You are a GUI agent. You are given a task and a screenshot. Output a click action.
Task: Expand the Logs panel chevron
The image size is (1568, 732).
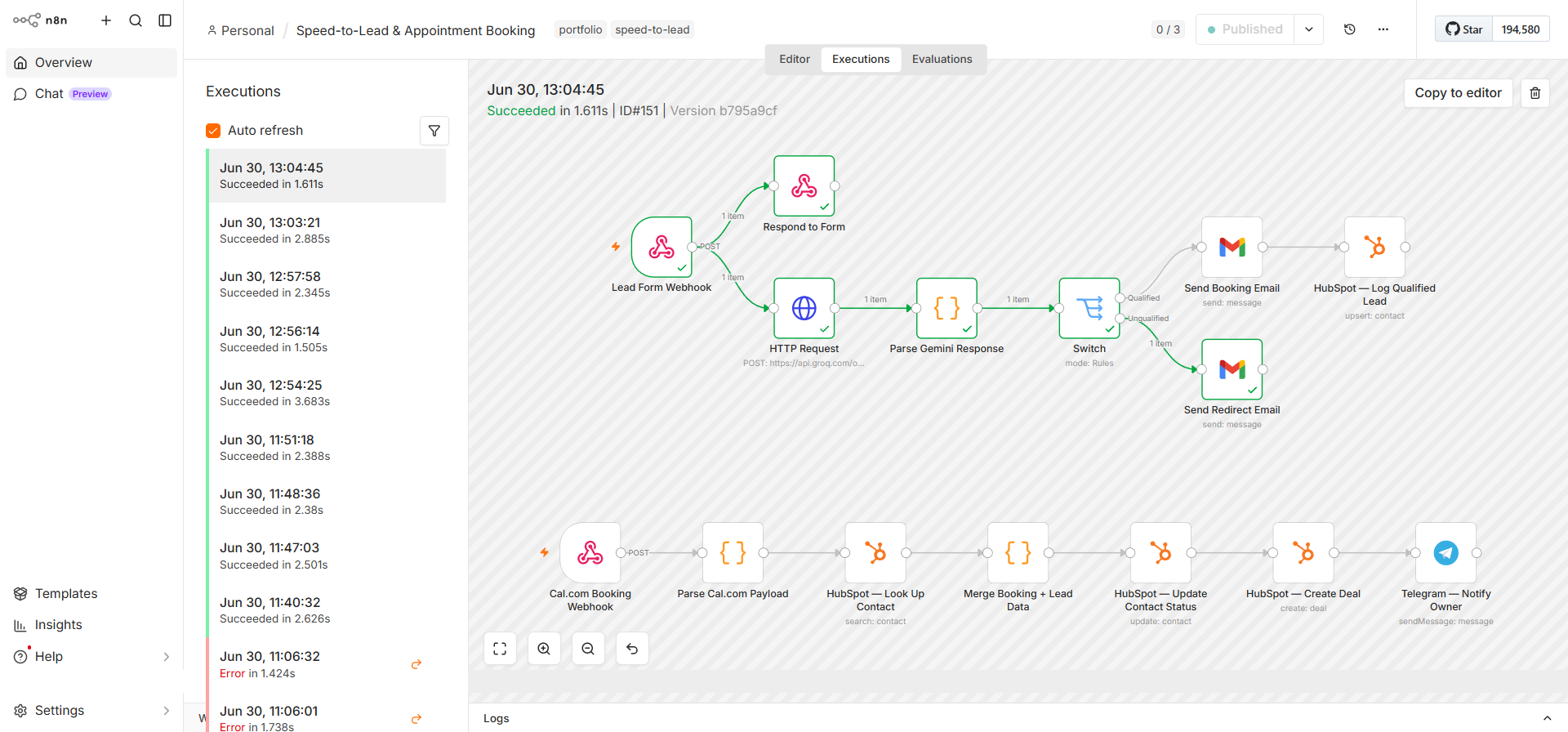(1547, 718)
